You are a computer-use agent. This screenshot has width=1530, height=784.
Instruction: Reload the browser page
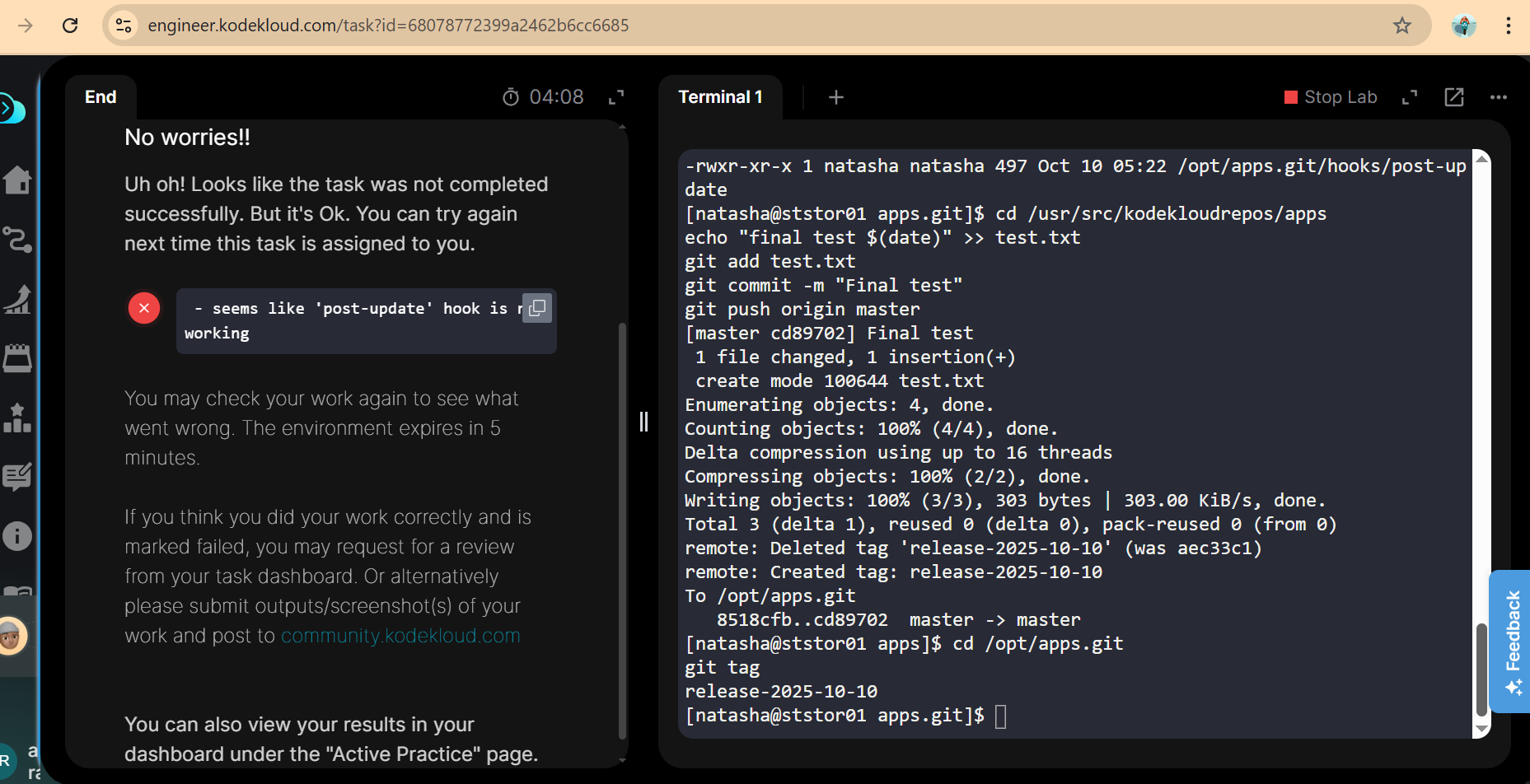[x=70, y=26]
